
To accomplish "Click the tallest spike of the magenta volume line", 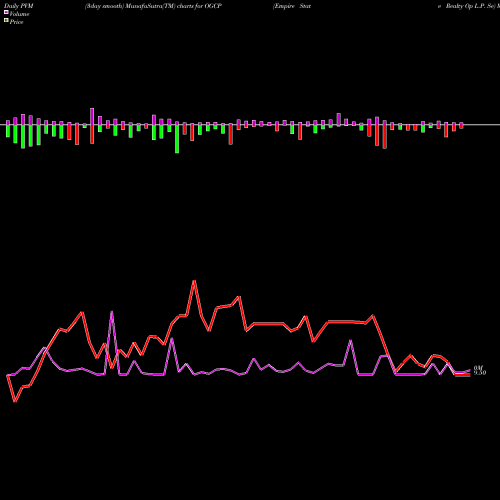I will pos(112,312).
